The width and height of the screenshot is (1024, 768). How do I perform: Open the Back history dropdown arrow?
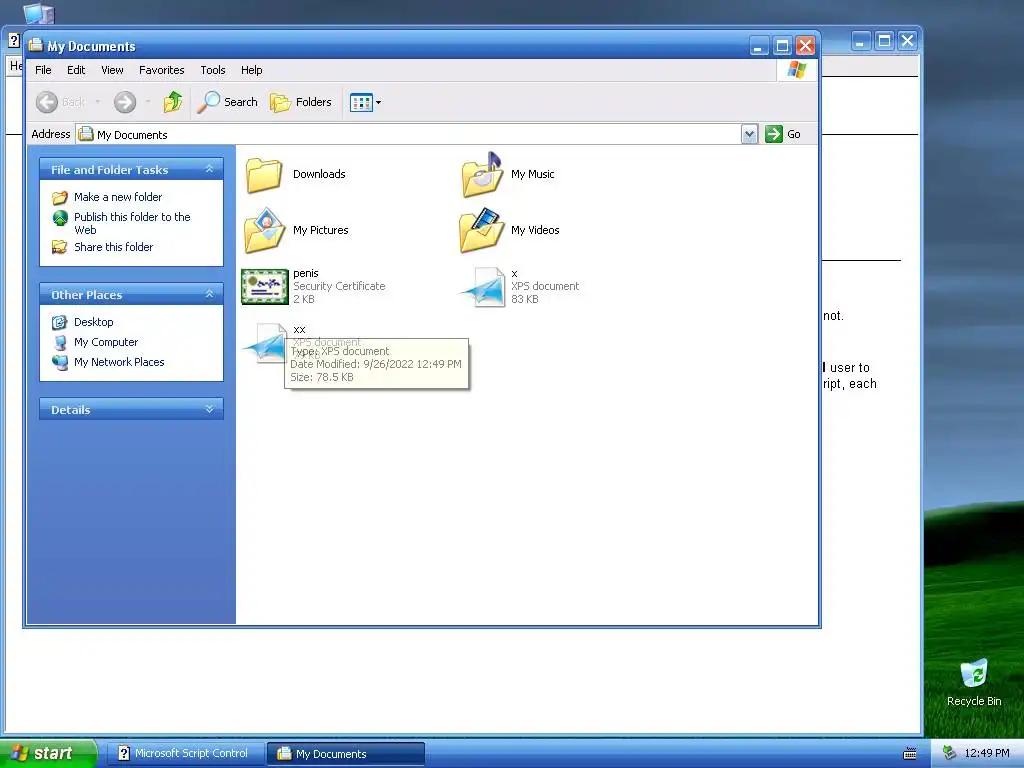(x=98, y=102)
